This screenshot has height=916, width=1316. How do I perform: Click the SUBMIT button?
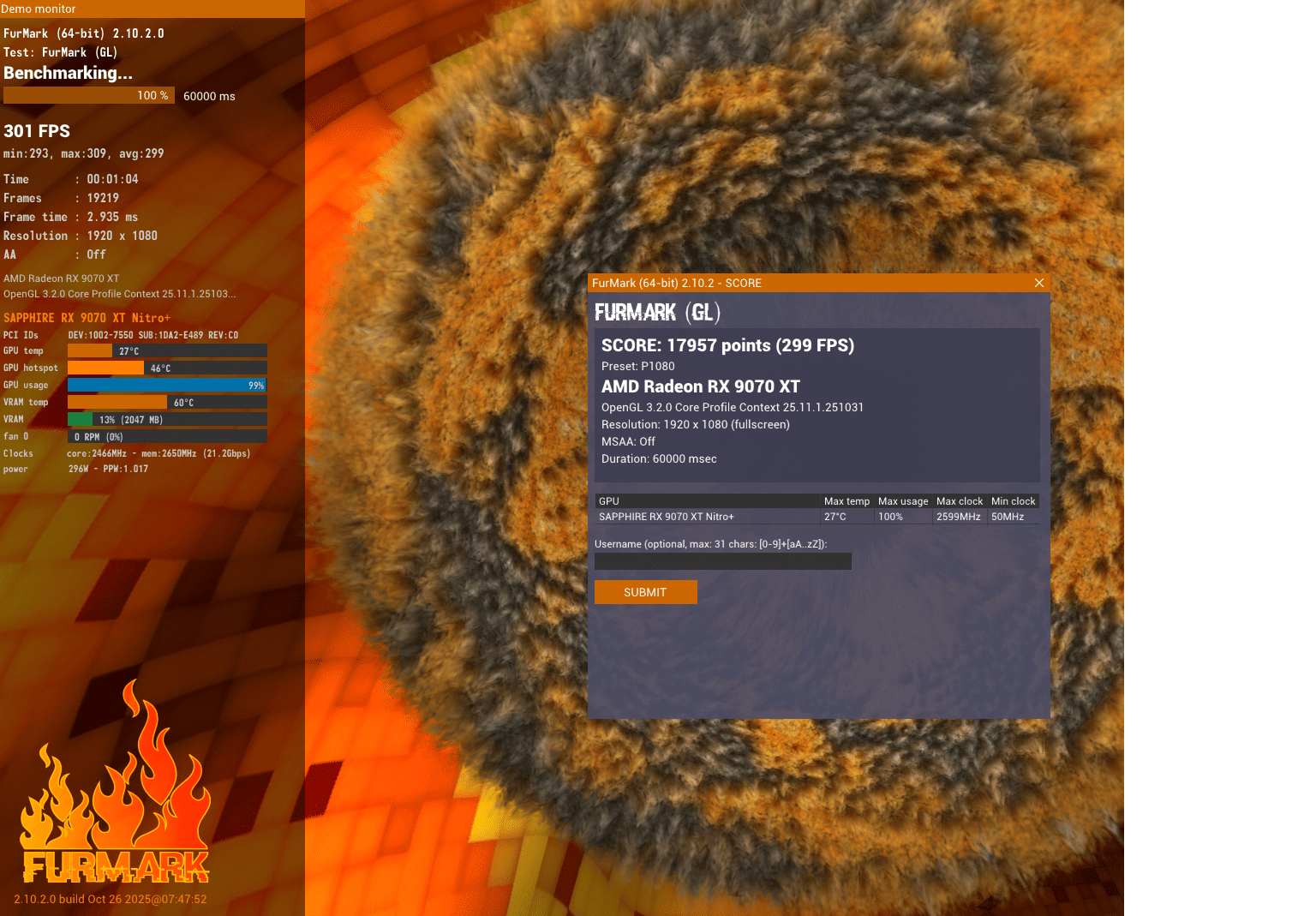click(x=645, y=592)
